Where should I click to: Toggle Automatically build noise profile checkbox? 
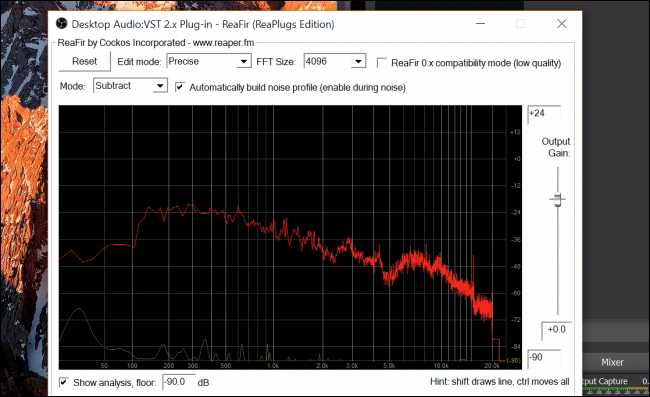coord(179,87)
